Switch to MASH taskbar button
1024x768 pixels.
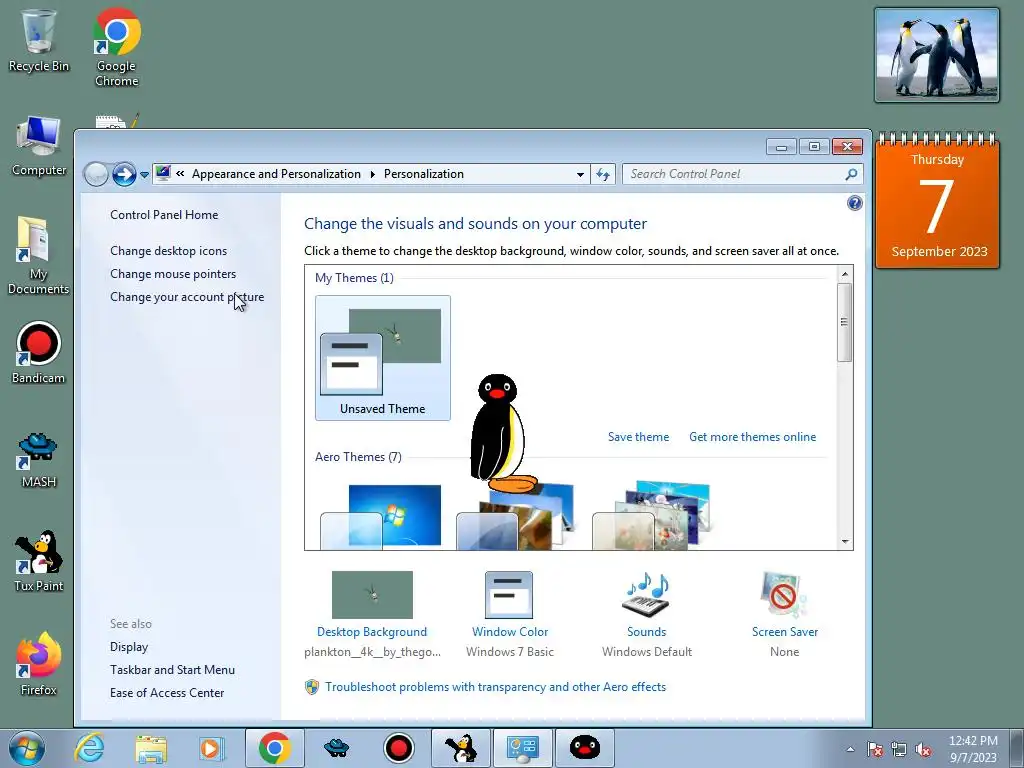tap(336, 748)
